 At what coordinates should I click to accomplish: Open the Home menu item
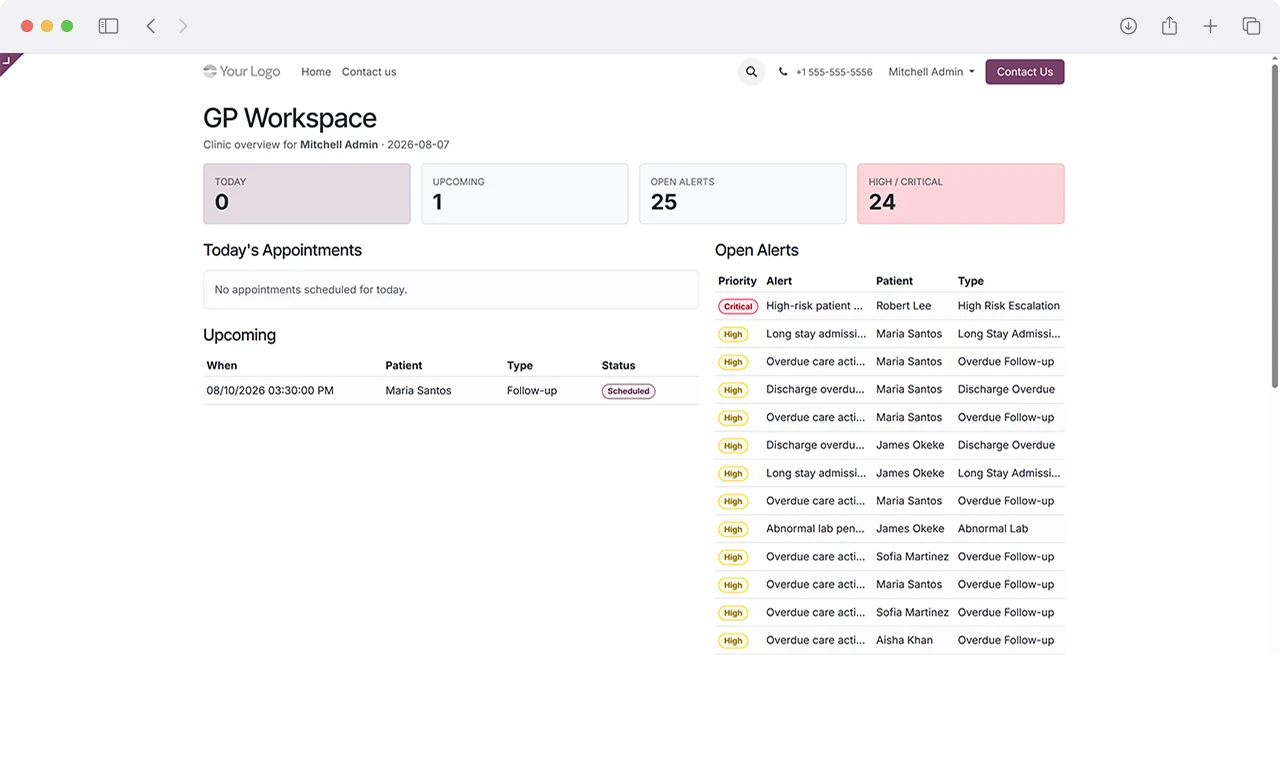point(316,72)
